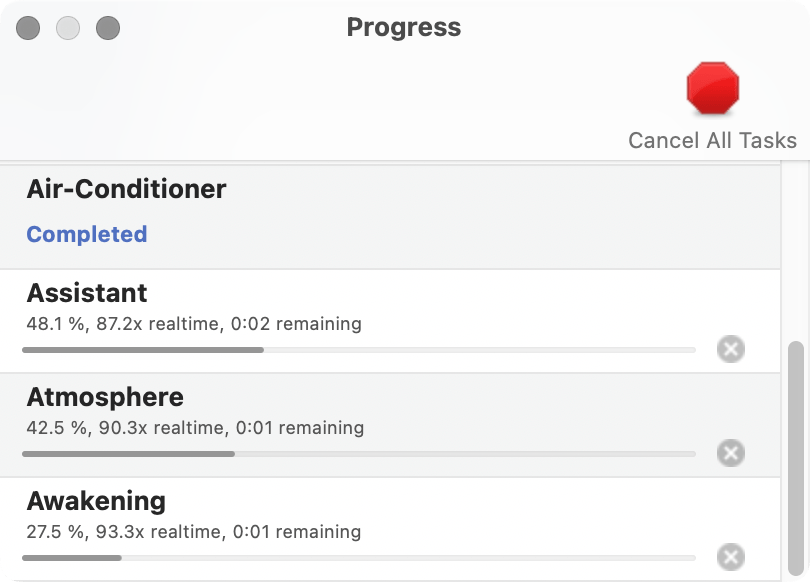
Task: Select the Assistant task title
Action: tap(87, 293)
